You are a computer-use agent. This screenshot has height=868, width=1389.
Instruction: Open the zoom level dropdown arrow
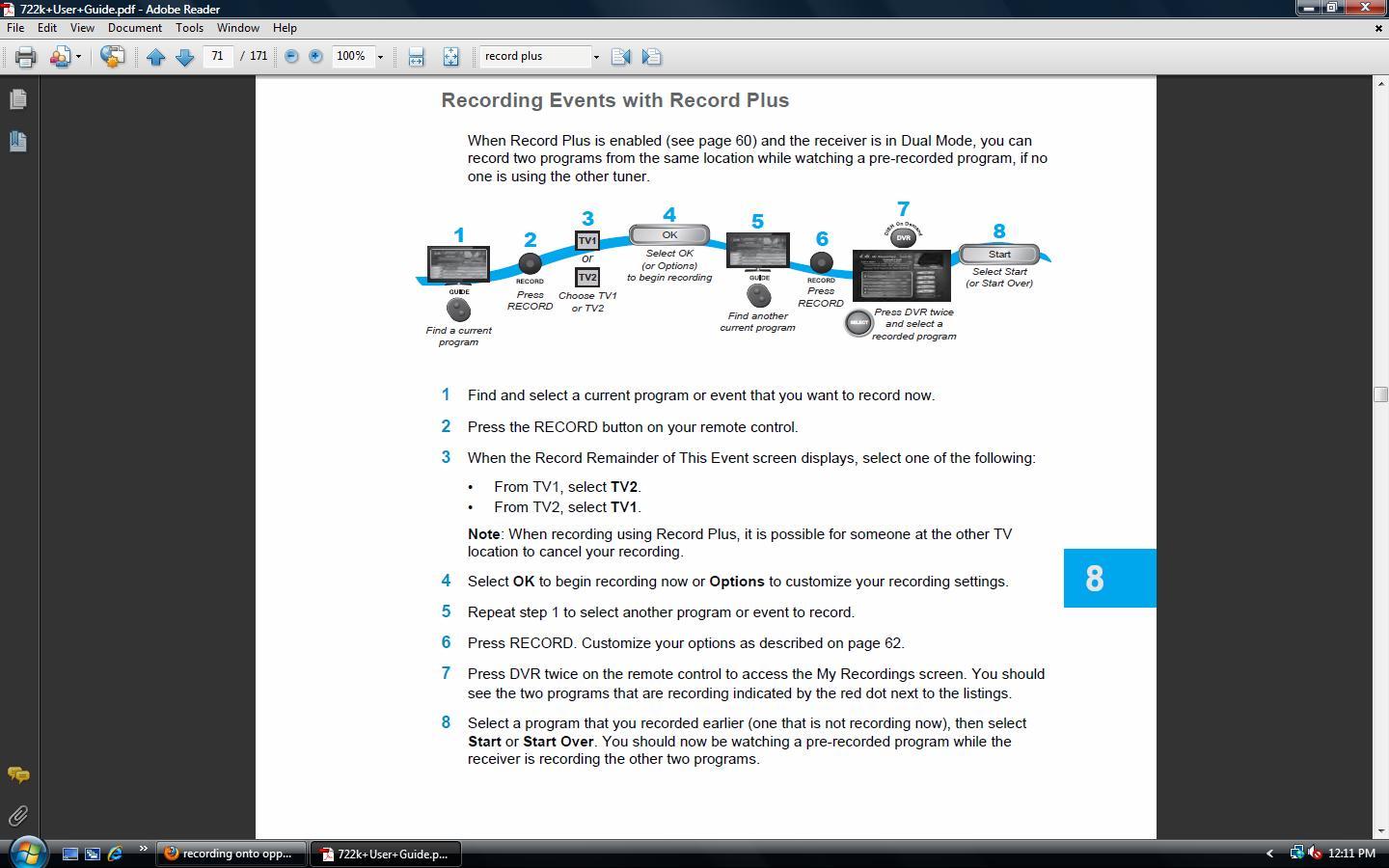pyautogui.click(x=380, y=57)
